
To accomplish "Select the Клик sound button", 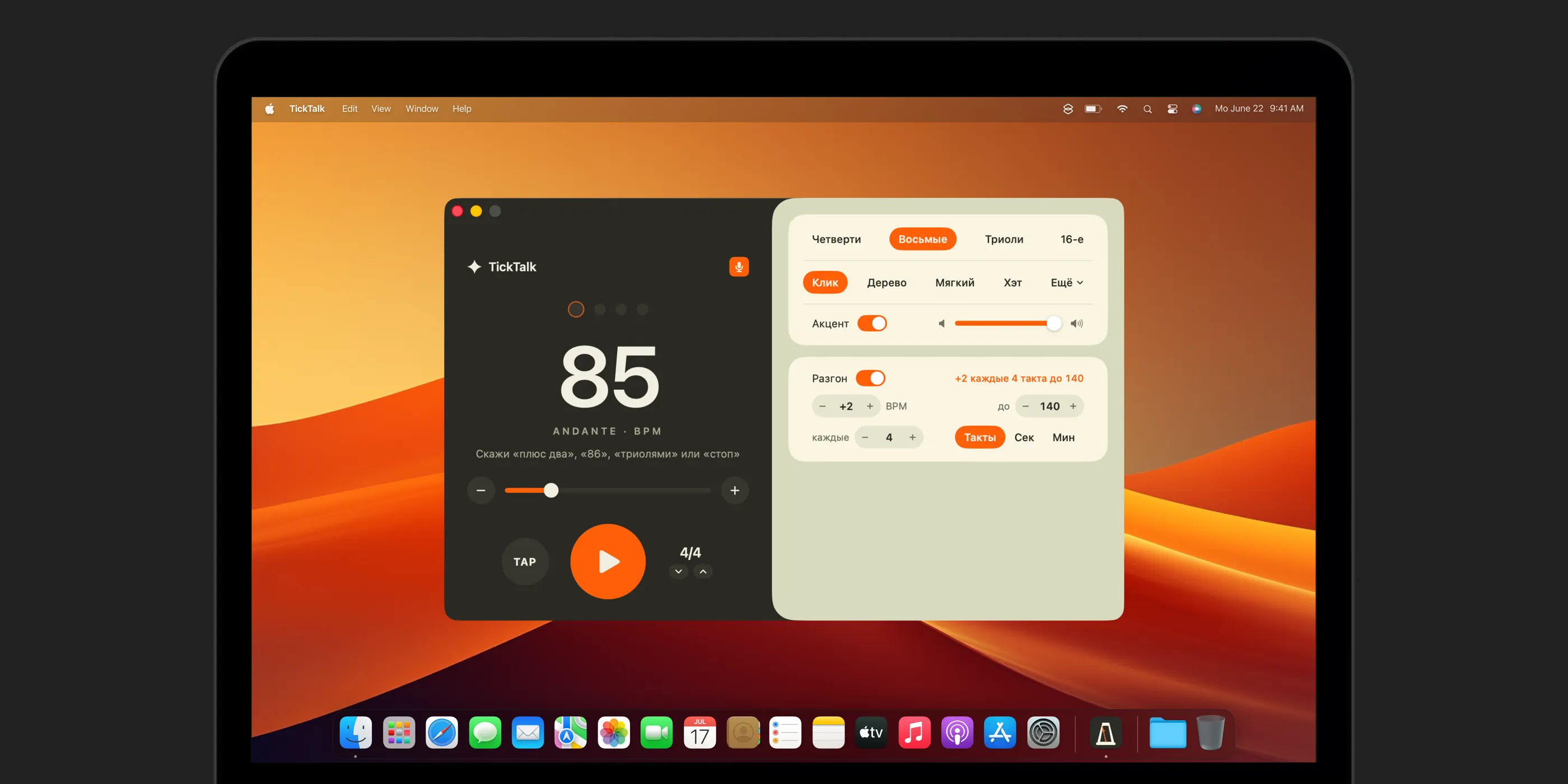I will click(825, 282).
